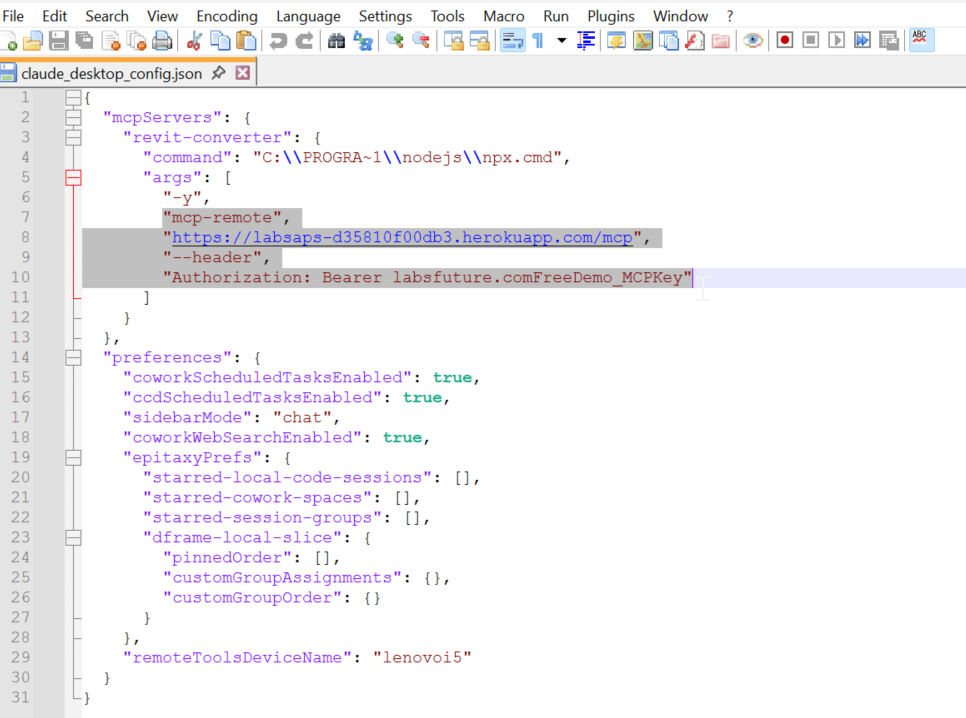
Task: Toggle the ABC spell check icon
Action: pos(921,40)
